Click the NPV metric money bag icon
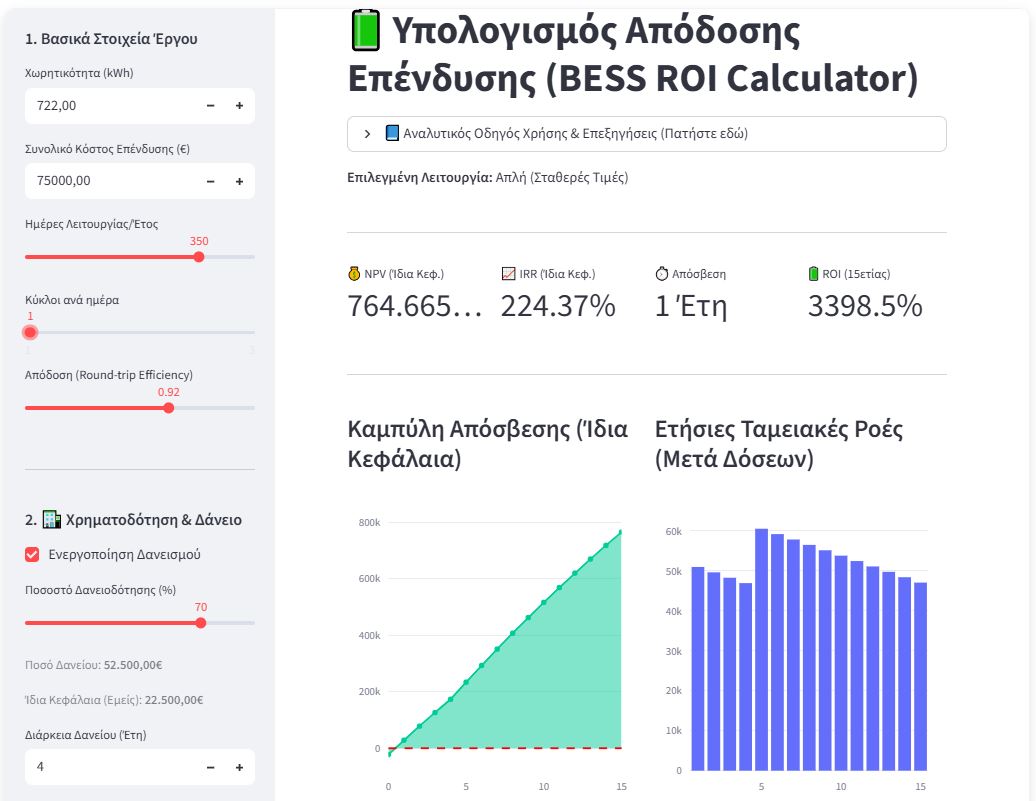The image size is (1036, 801). click(354, 274)
